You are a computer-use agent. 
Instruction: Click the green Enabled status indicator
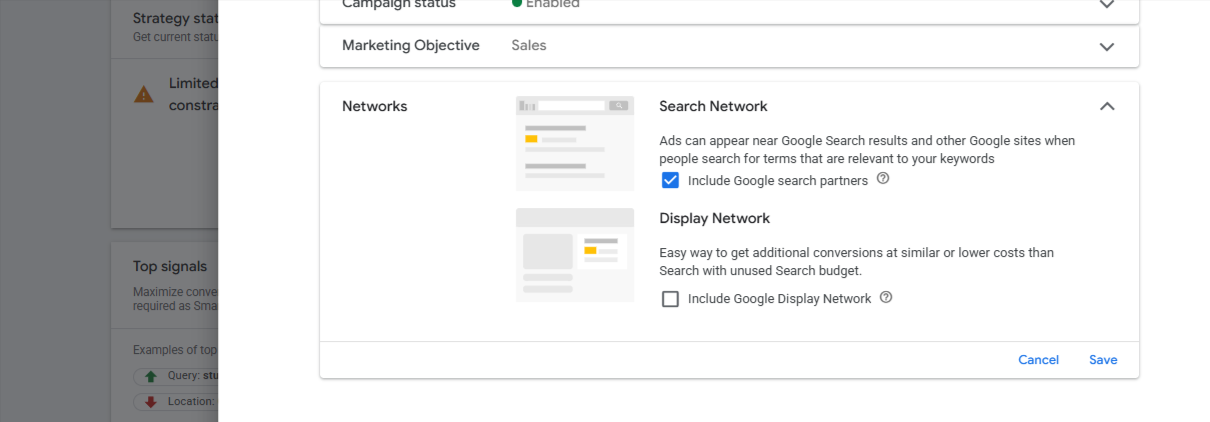(x=516, y=3)
